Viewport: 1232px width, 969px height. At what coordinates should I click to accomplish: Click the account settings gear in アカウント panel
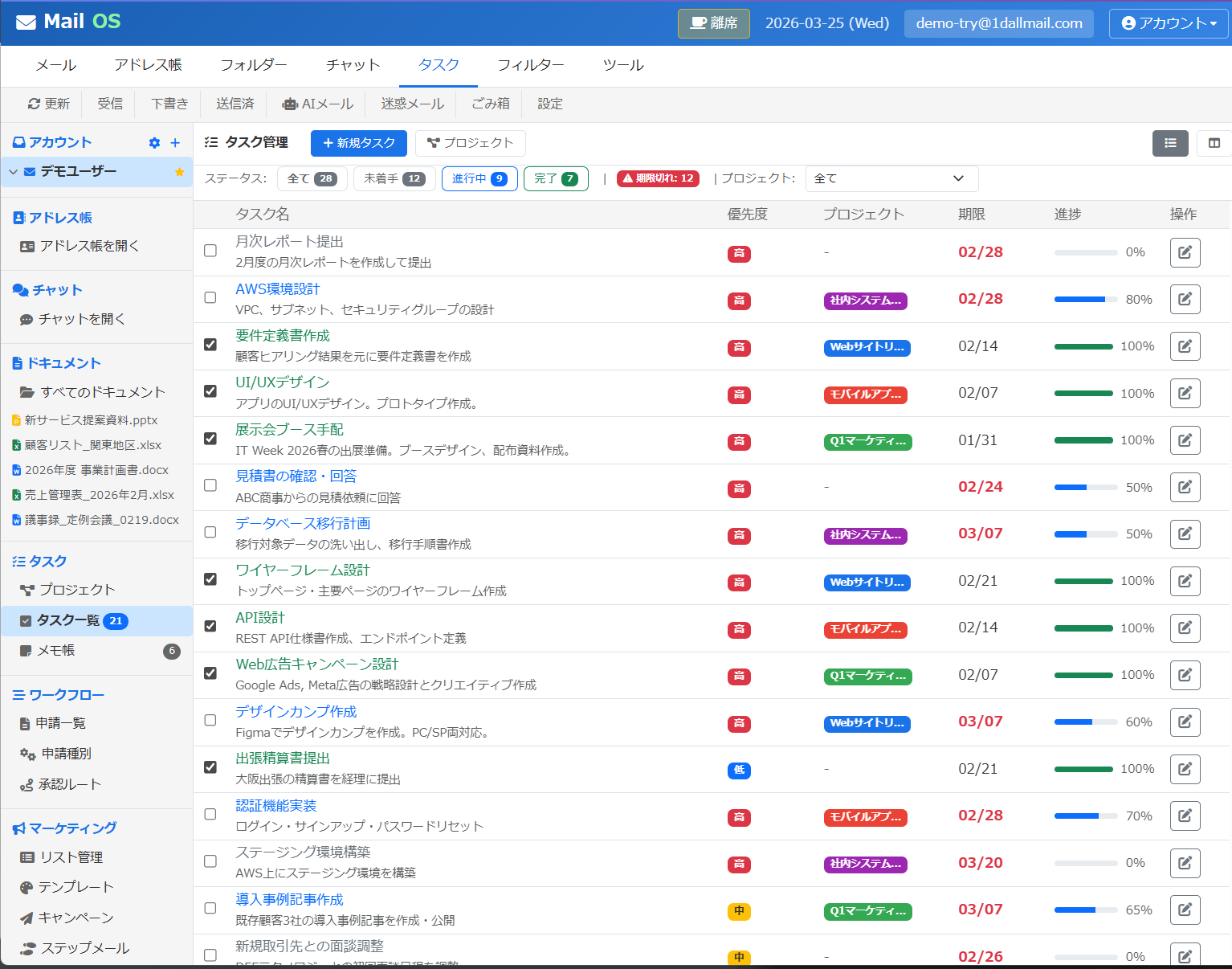click(x=153, y=142)
